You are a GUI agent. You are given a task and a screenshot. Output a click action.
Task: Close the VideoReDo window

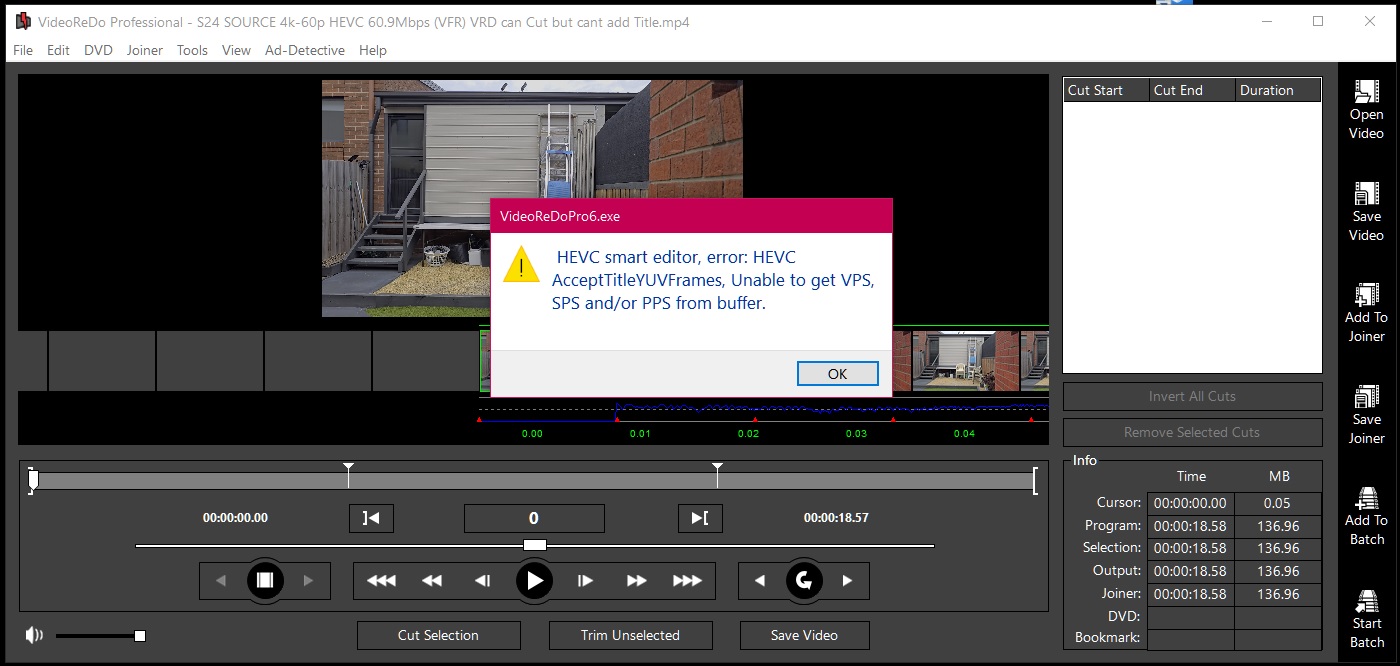pyautogui.click(x=1371, y=21)
